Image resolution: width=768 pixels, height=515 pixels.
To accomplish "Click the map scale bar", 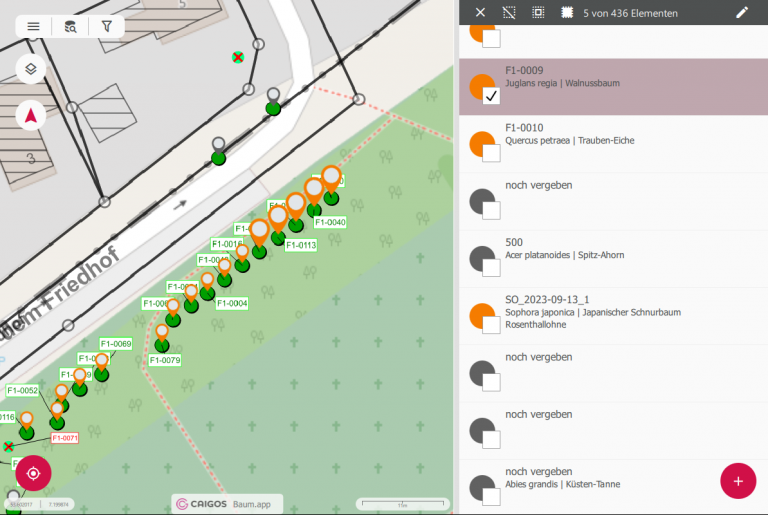I will pos(403,504).
